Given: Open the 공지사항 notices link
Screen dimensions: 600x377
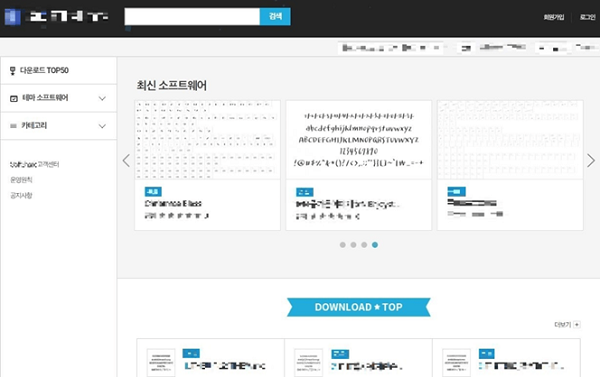Looking at the screenshot, I should [x=21, y=196].
